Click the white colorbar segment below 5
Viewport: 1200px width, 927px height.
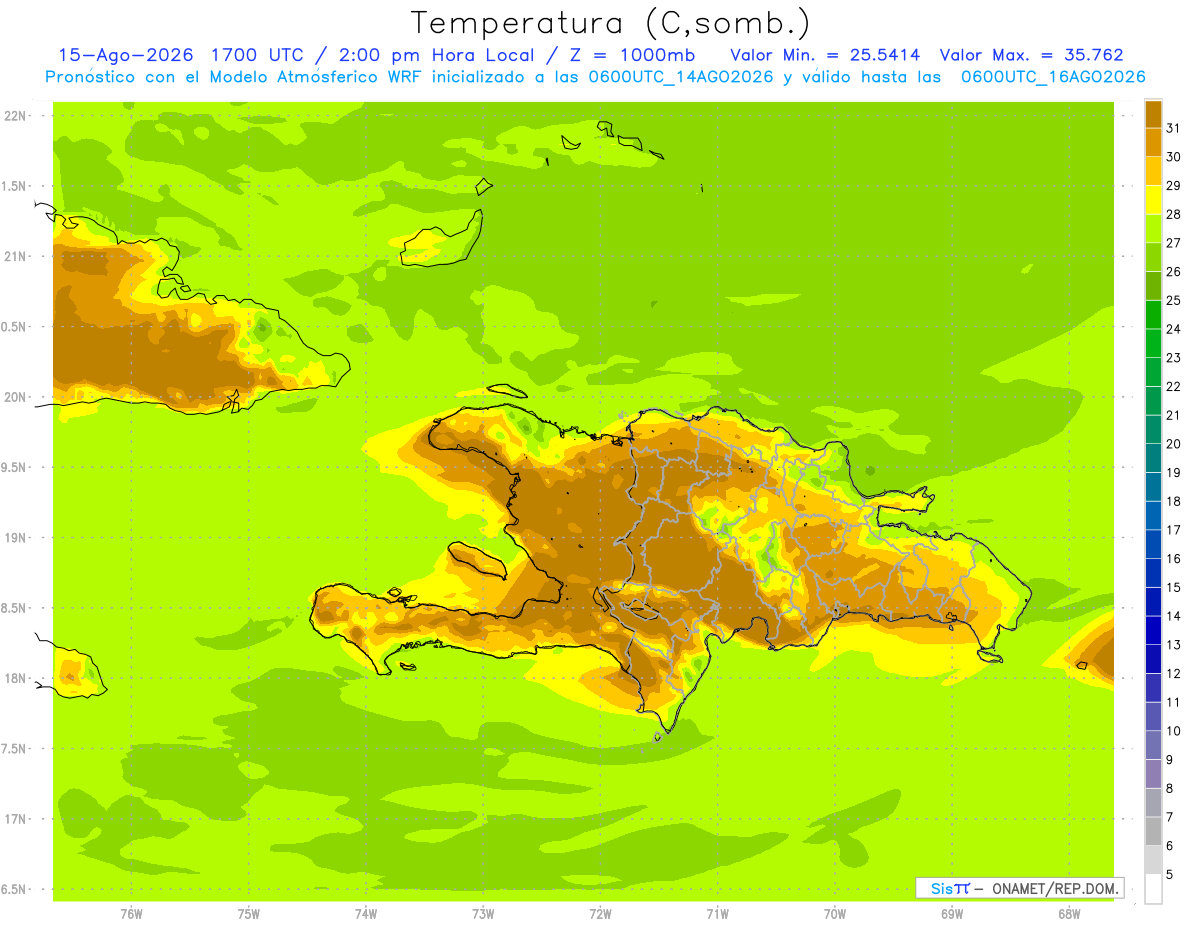pyautogui.click(x=1153, y=888)
